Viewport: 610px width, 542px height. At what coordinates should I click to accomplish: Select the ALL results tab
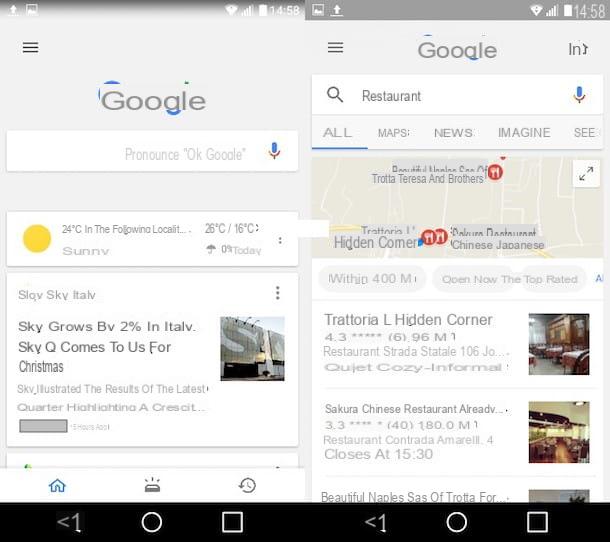337,133
